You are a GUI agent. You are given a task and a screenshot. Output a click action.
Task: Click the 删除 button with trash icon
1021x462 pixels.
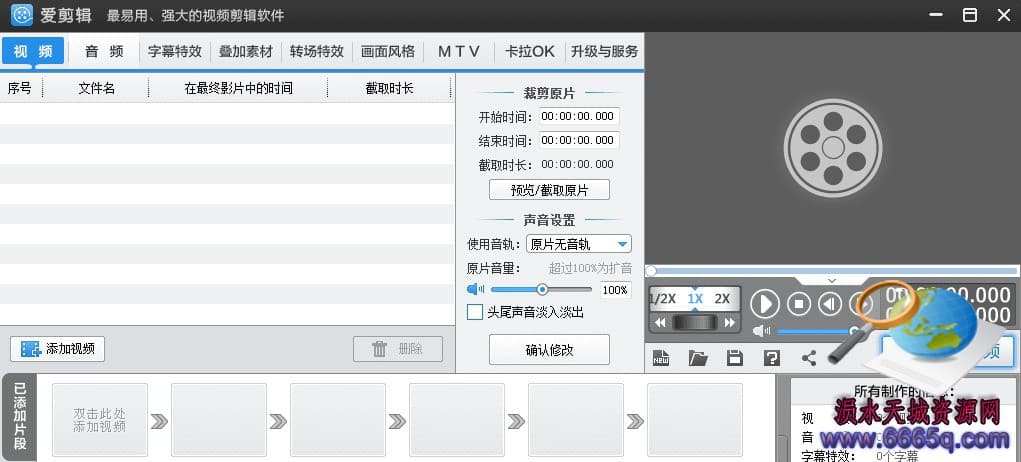click(398, 349)
